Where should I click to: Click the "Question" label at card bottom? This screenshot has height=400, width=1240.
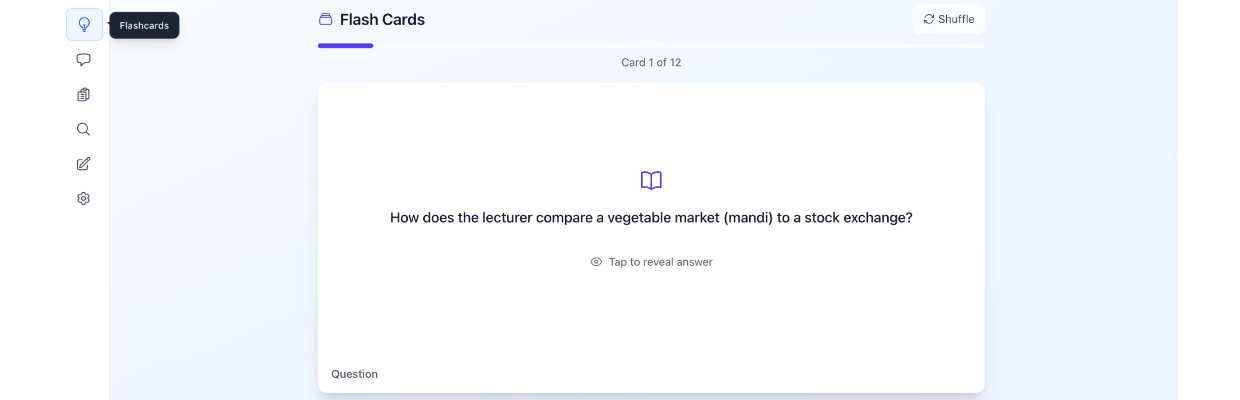(355, 374)
